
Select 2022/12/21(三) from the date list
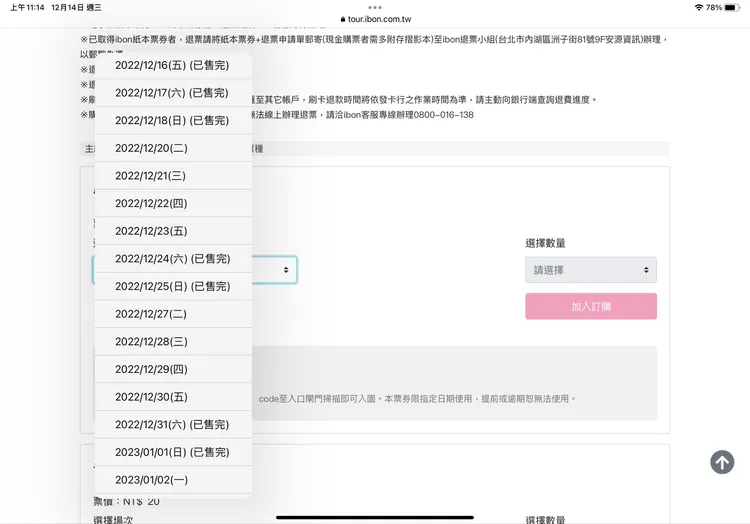click(x=172, y=176)
